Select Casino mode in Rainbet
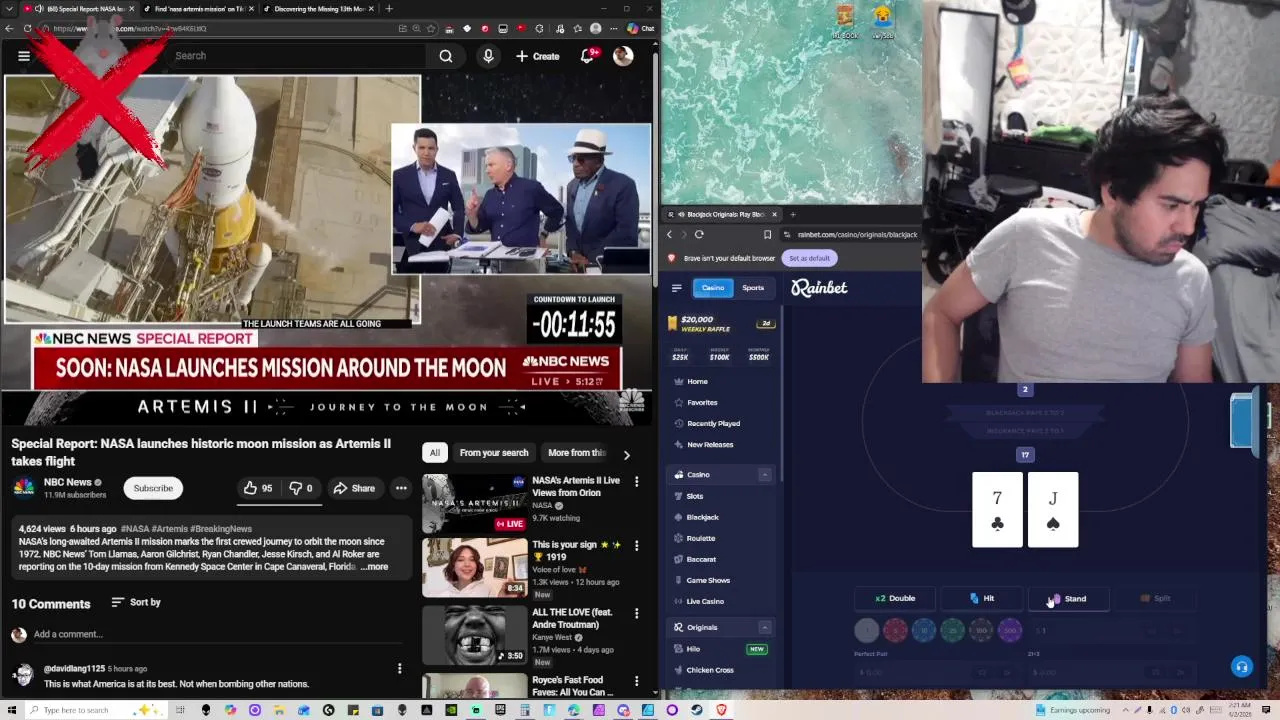This screenshot has height=720, width=1280. pyautogui.click(x=712, y=288)
